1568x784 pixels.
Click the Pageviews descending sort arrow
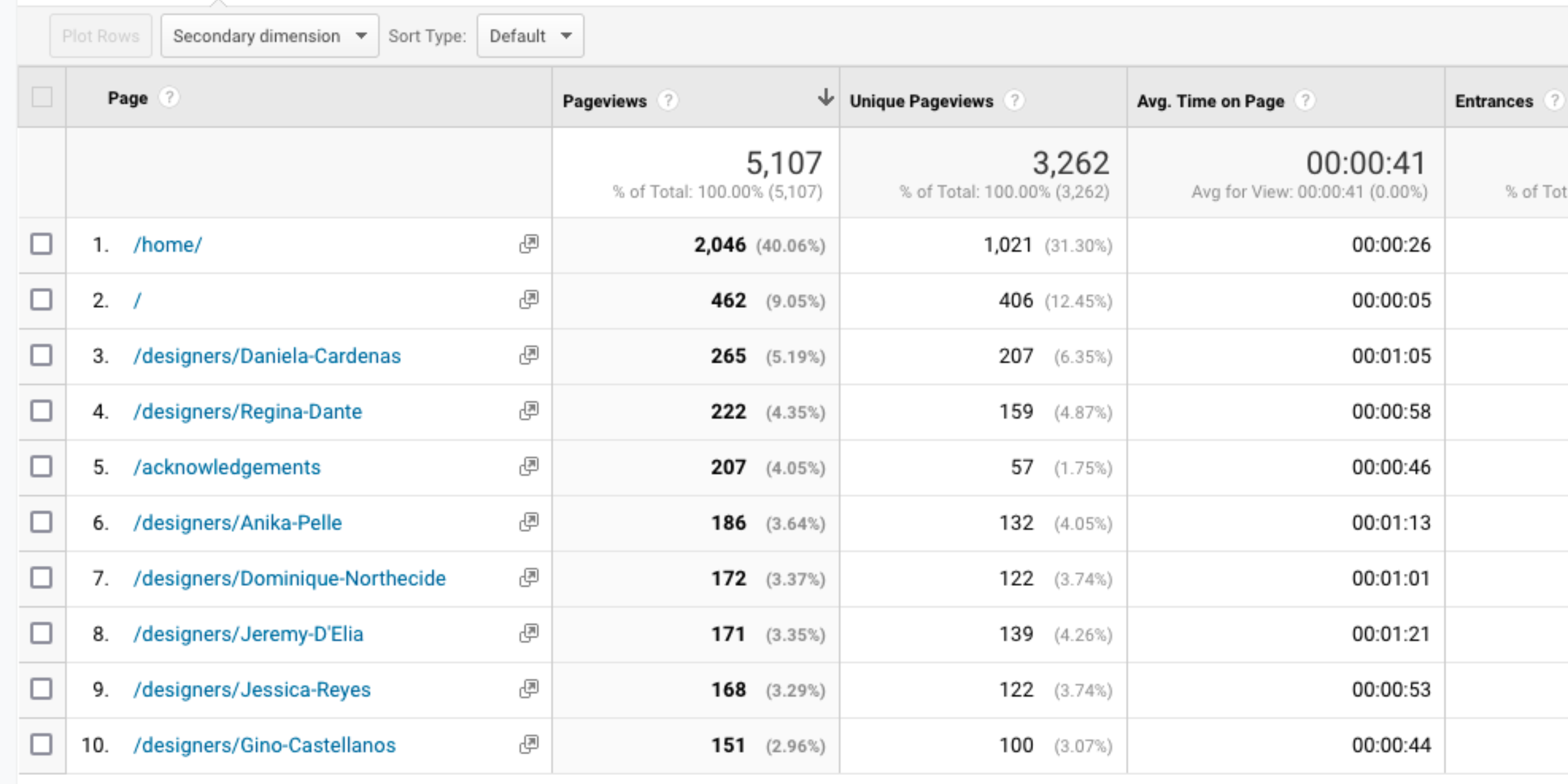click(x=825, y=97)
